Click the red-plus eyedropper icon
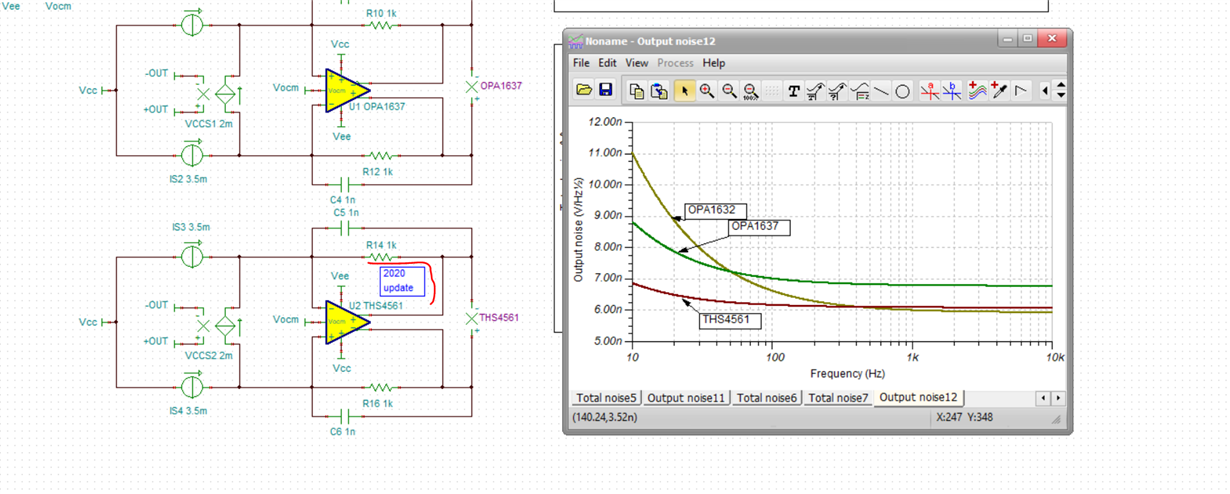This screenshot has height=494, width=1230. (999, 91)
